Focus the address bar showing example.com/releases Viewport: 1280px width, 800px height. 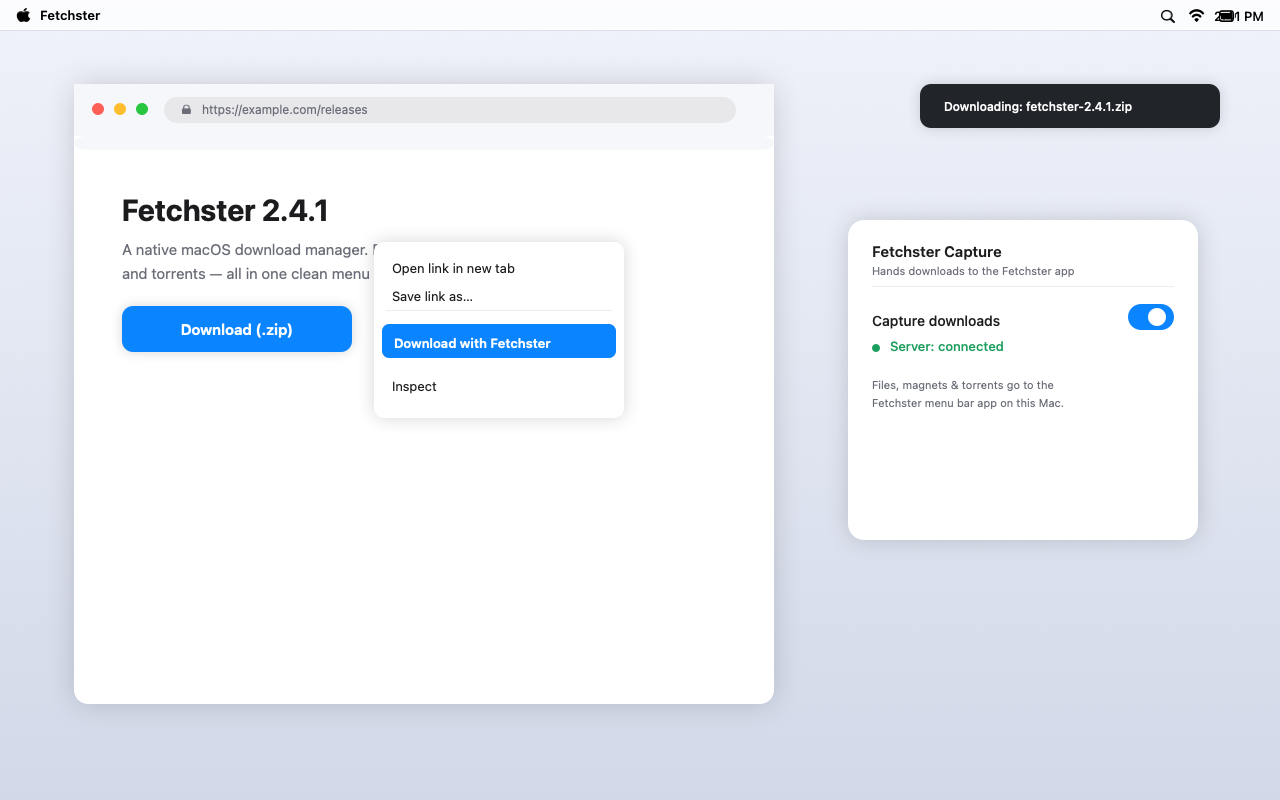click(x=450, y=110)
